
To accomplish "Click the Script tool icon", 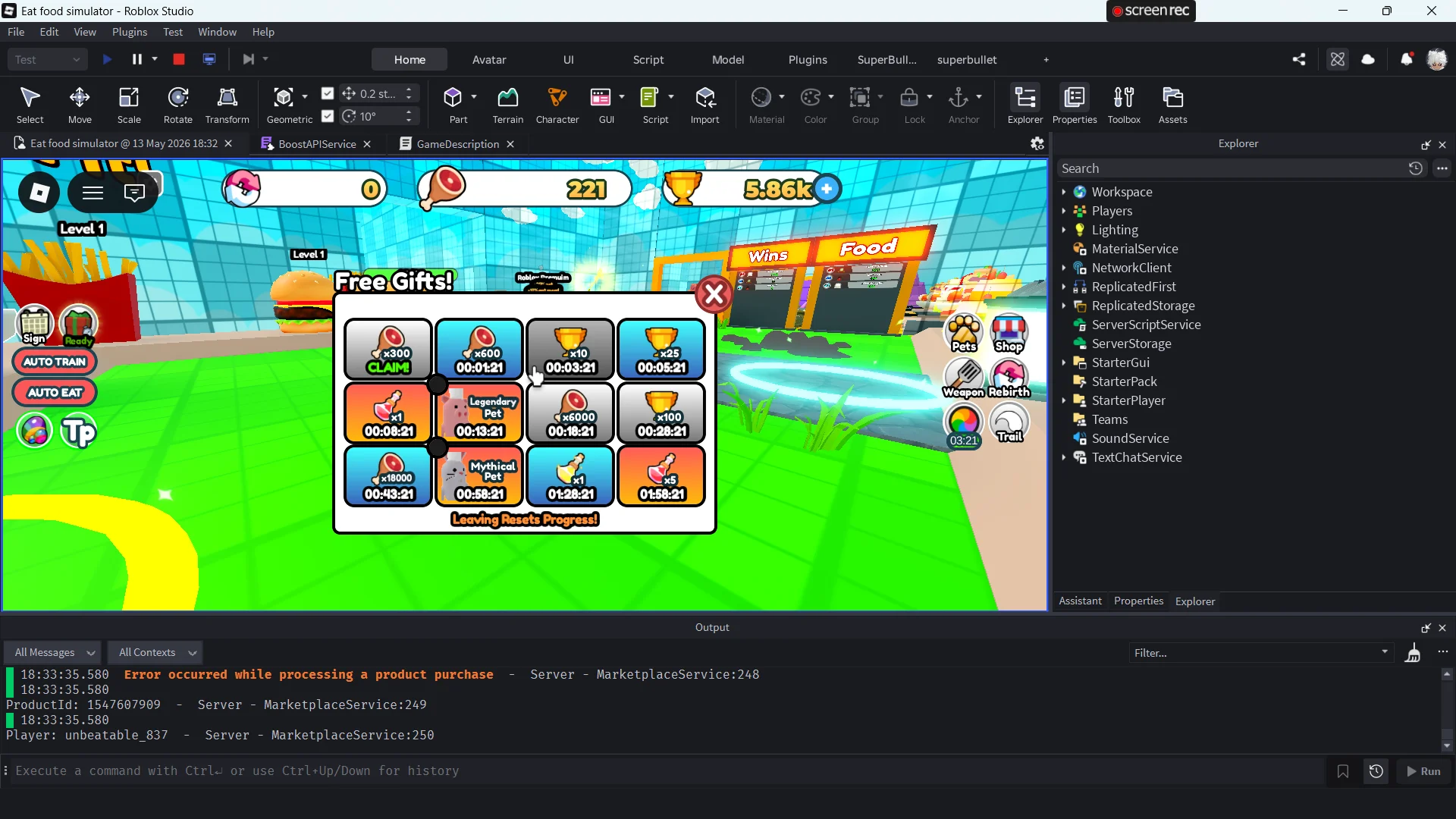I will (649, 98).
